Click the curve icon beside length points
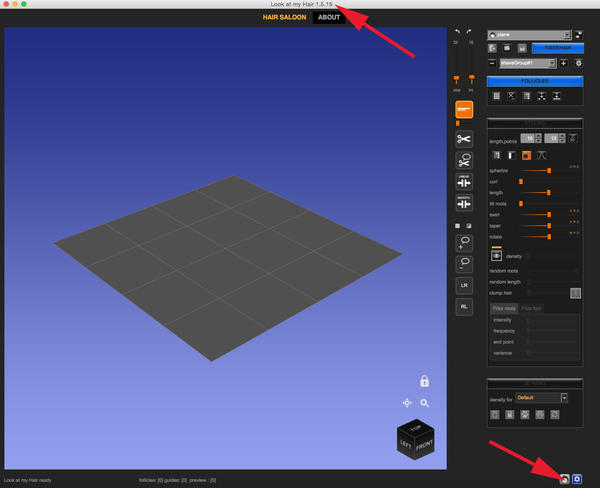This screenshot has height=488, width=600. (x=572, y=138)
